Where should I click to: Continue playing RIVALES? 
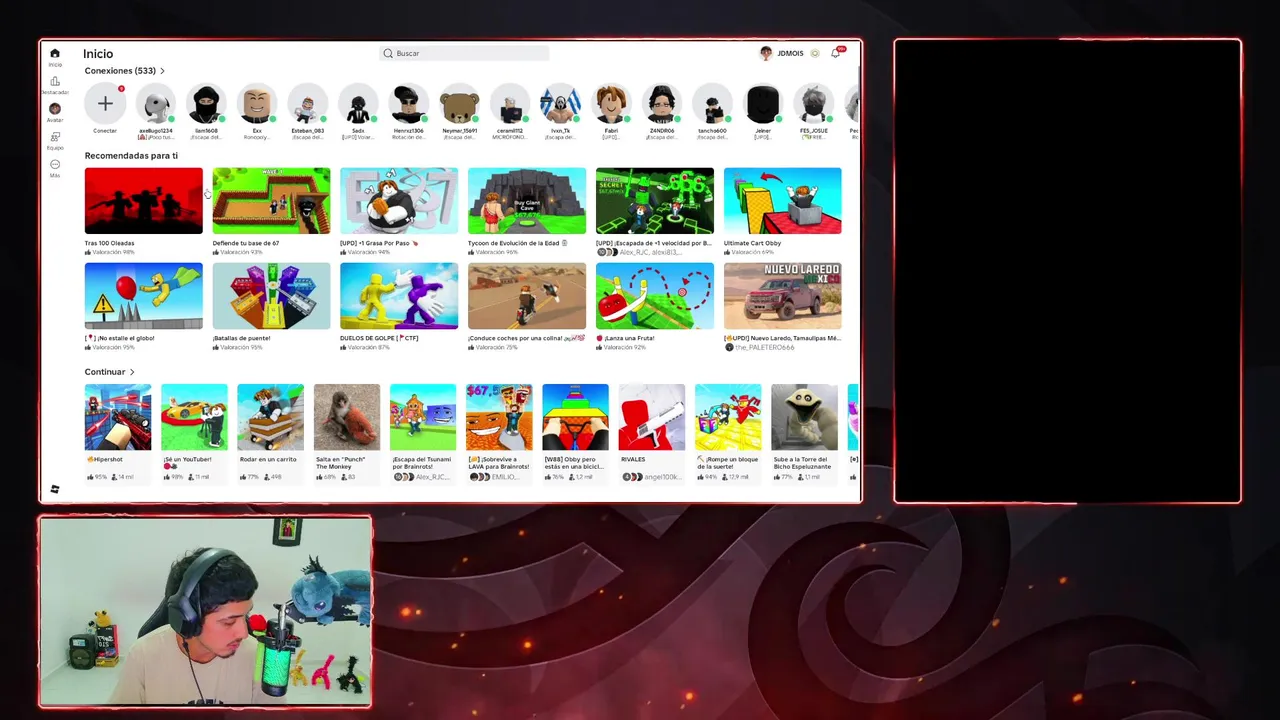(x=652, y=417)
